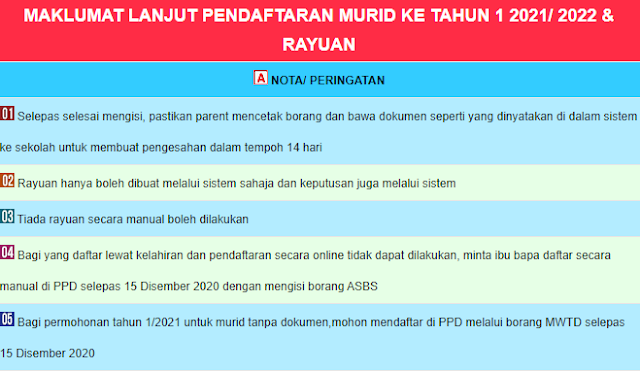Click the line starting 'Bagi permohonan tahun 1/2021'

(321, 322)
